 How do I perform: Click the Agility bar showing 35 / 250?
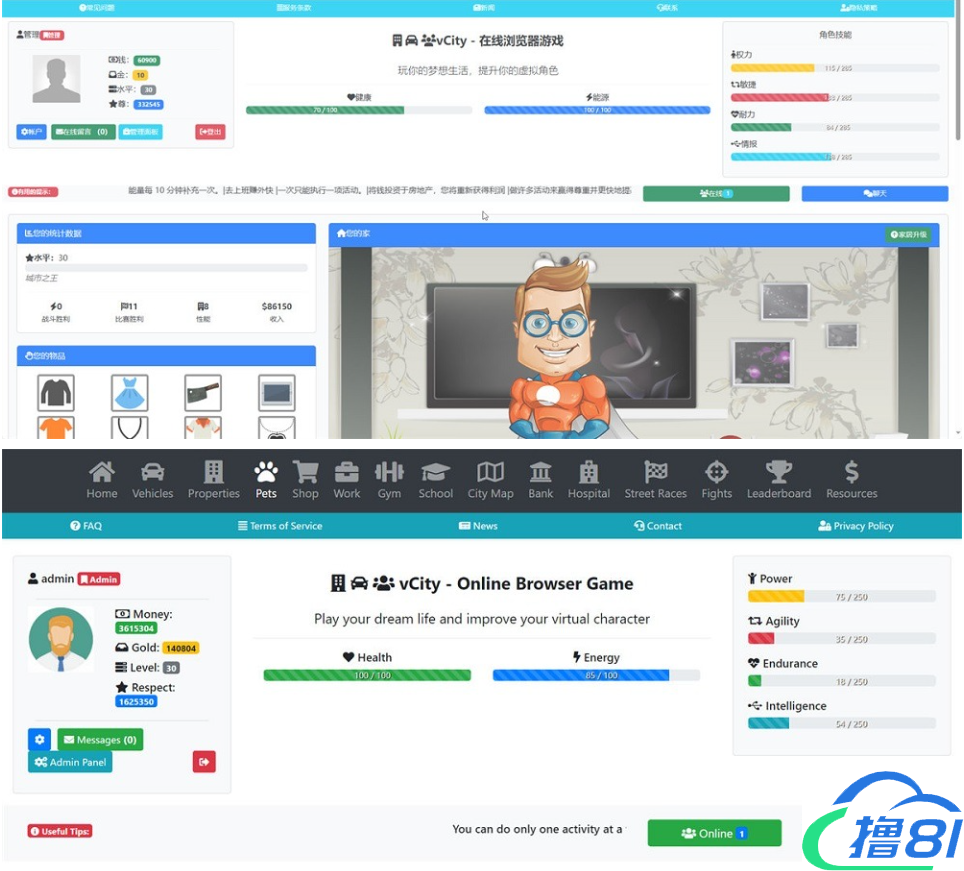(842, 639)
